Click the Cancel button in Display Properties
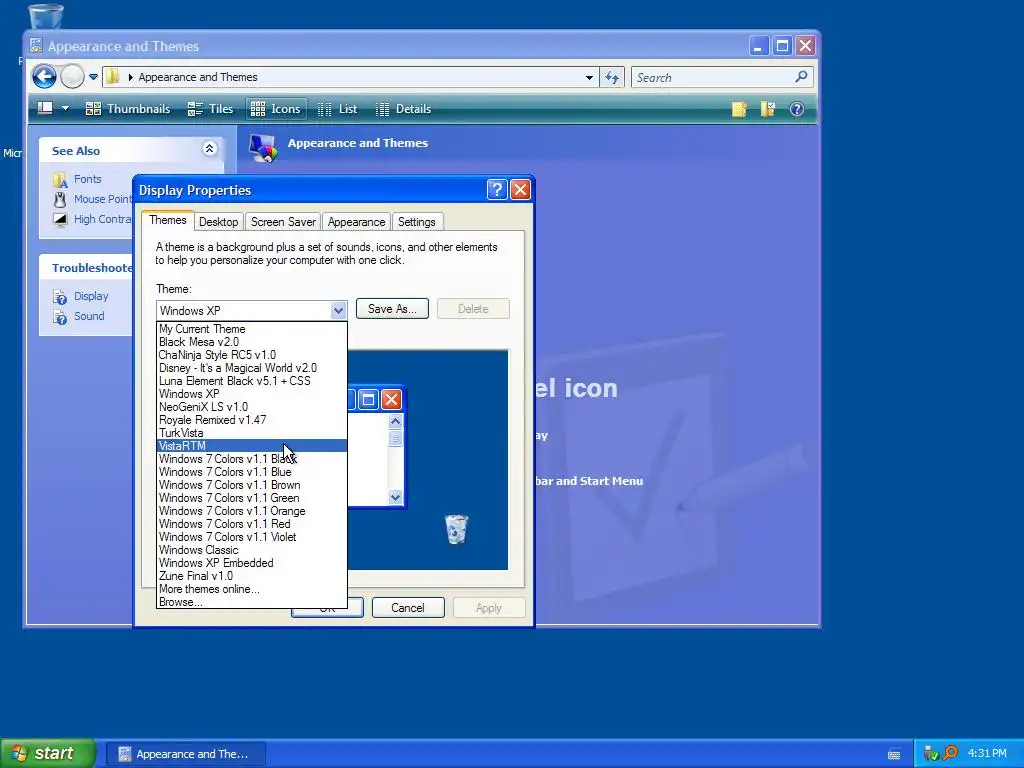Image resolution: width=1024 pixels, height=768 pixels. point(408,608)
